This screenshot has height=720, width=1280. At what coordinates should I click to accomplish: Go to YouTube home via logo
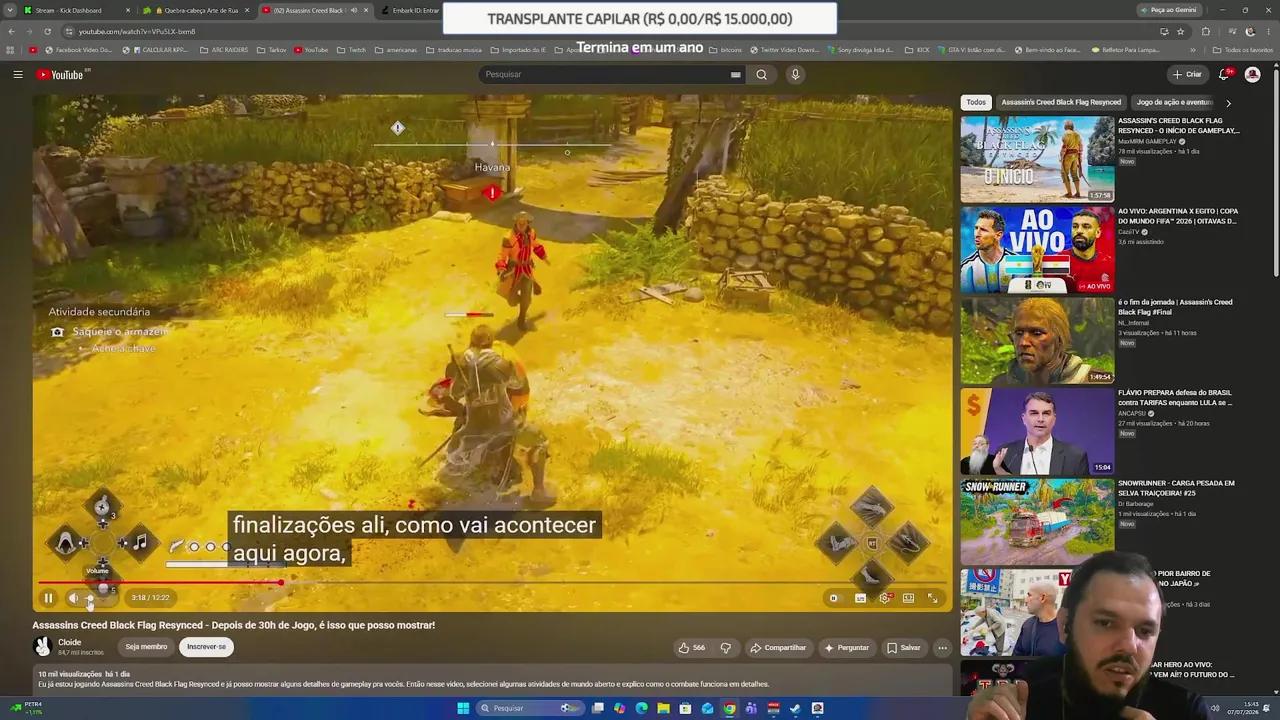pos(62,74)
